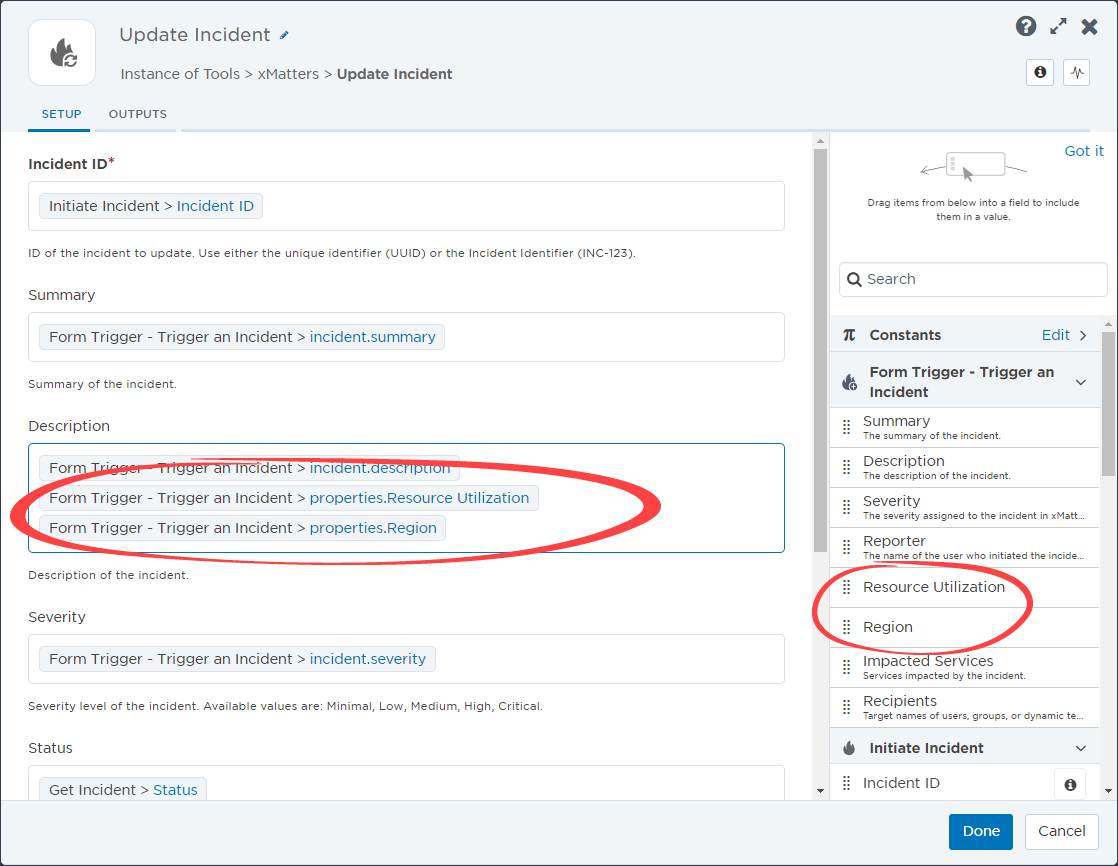Grab the drag handle beside Resource Utilization
The image size is (1118, 866).
(846, 587)
